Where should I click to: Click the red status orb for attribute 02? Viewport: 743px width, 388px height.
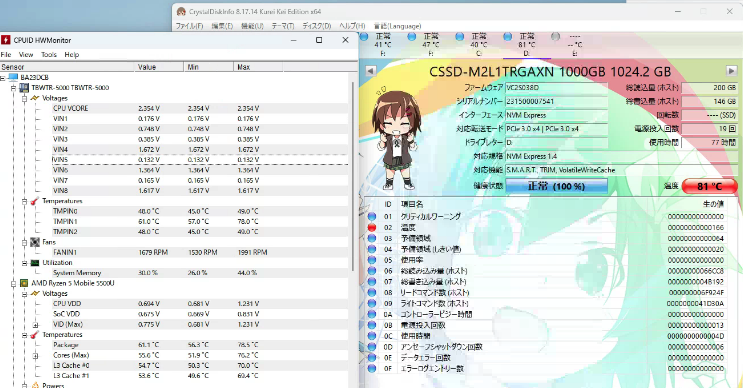(372, 227)
